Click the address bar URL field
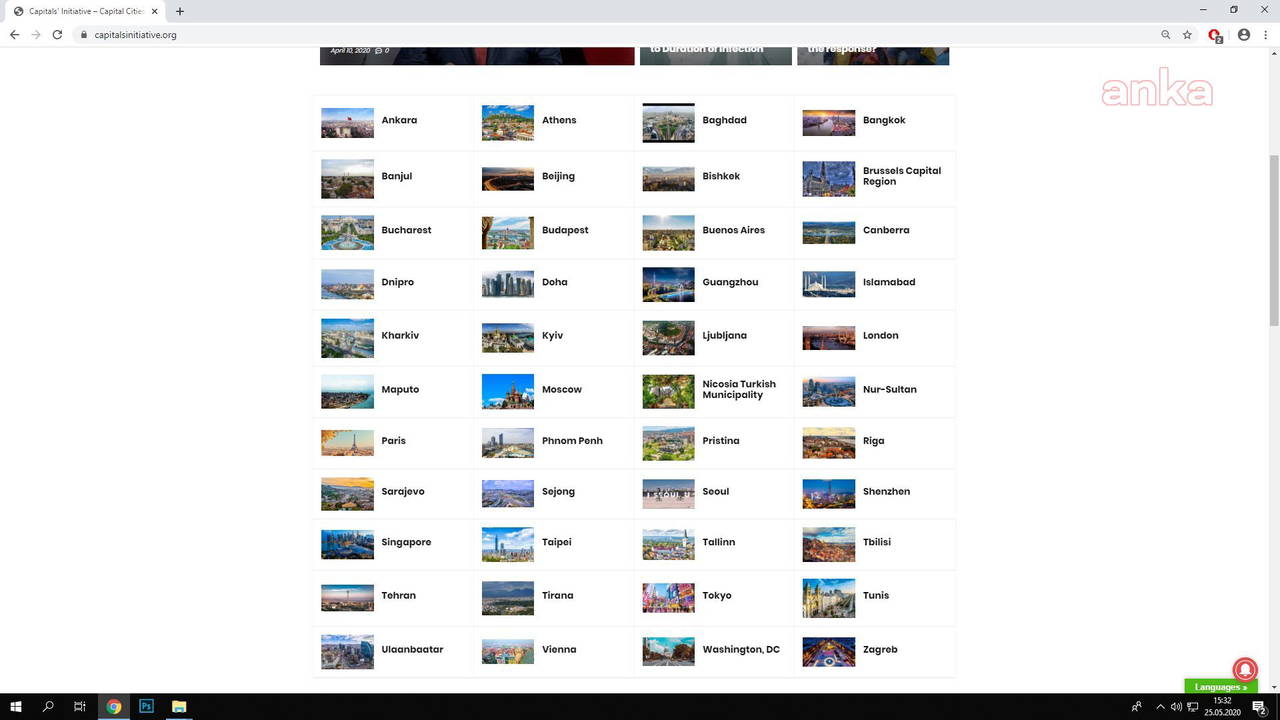 coord(600,35)
